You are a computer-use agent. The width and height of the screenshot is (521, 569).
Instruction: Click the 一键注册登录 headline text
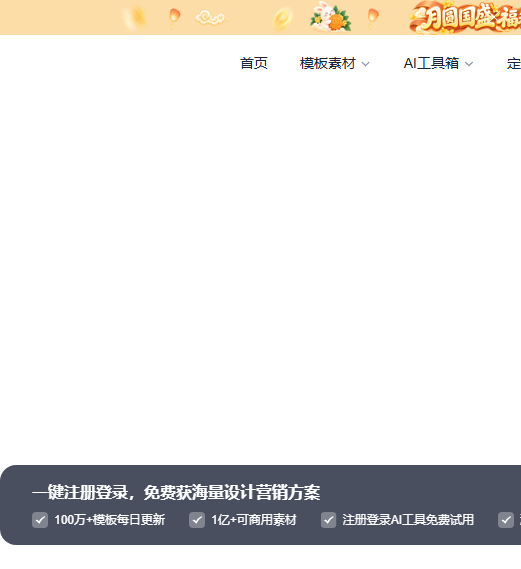pos(176,492)
